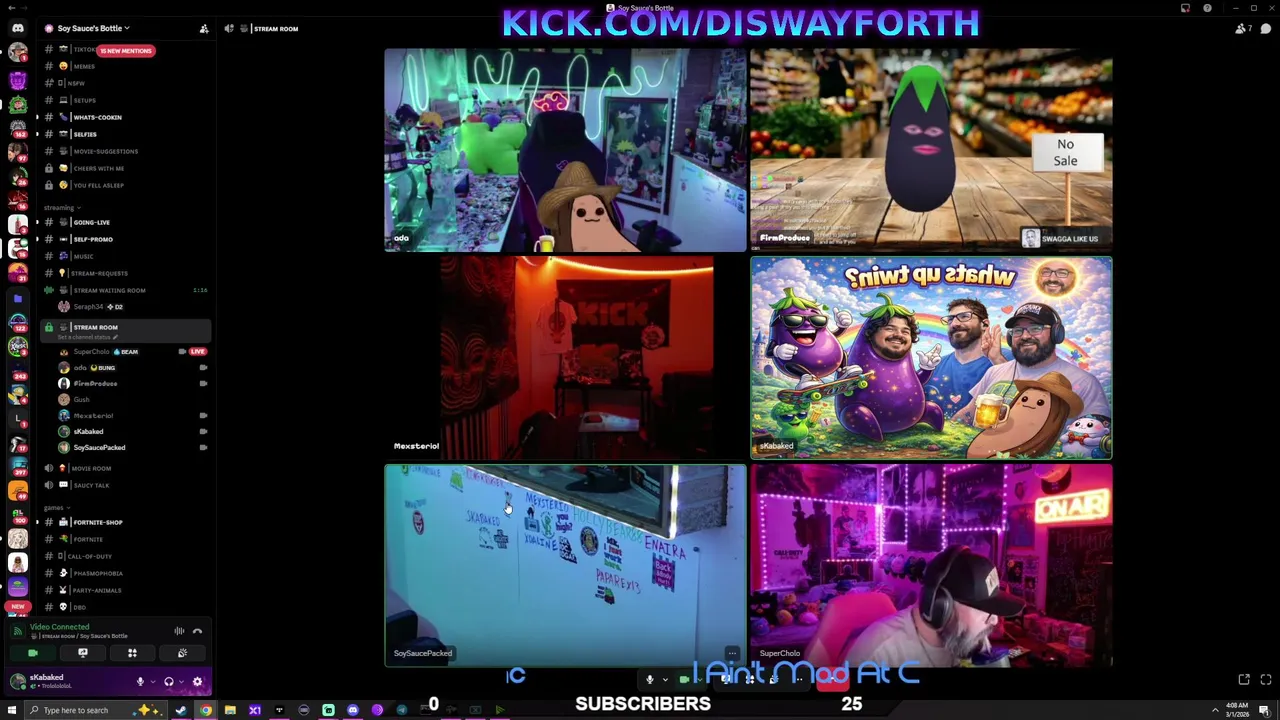Mute microphone in the user panel
The height and width of the screenshot is (720, 1280).
click(140, 682)
